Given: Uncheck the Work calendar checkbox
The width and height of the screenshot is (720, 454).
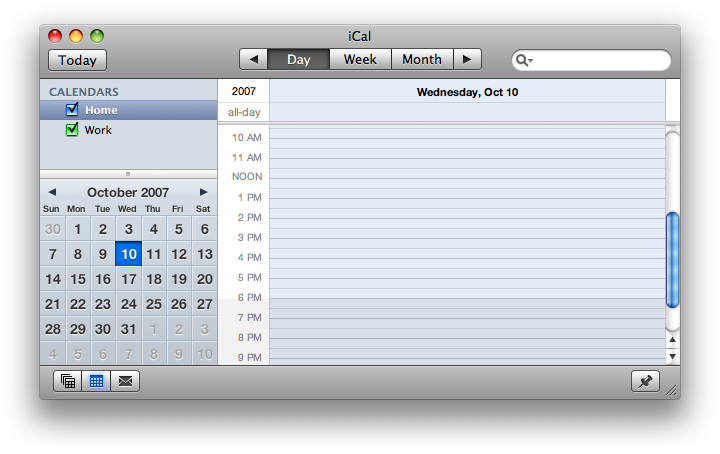Looking at the screenshot, I should [72, 130].
